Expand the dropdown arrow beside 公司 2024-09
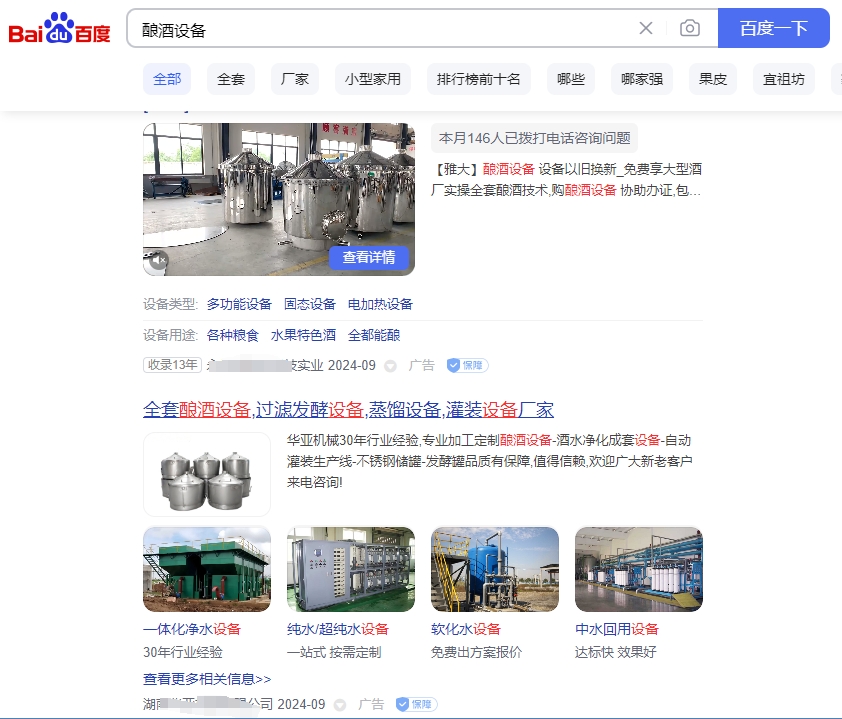This screenshot has height=719, width=842. [340, 705]
